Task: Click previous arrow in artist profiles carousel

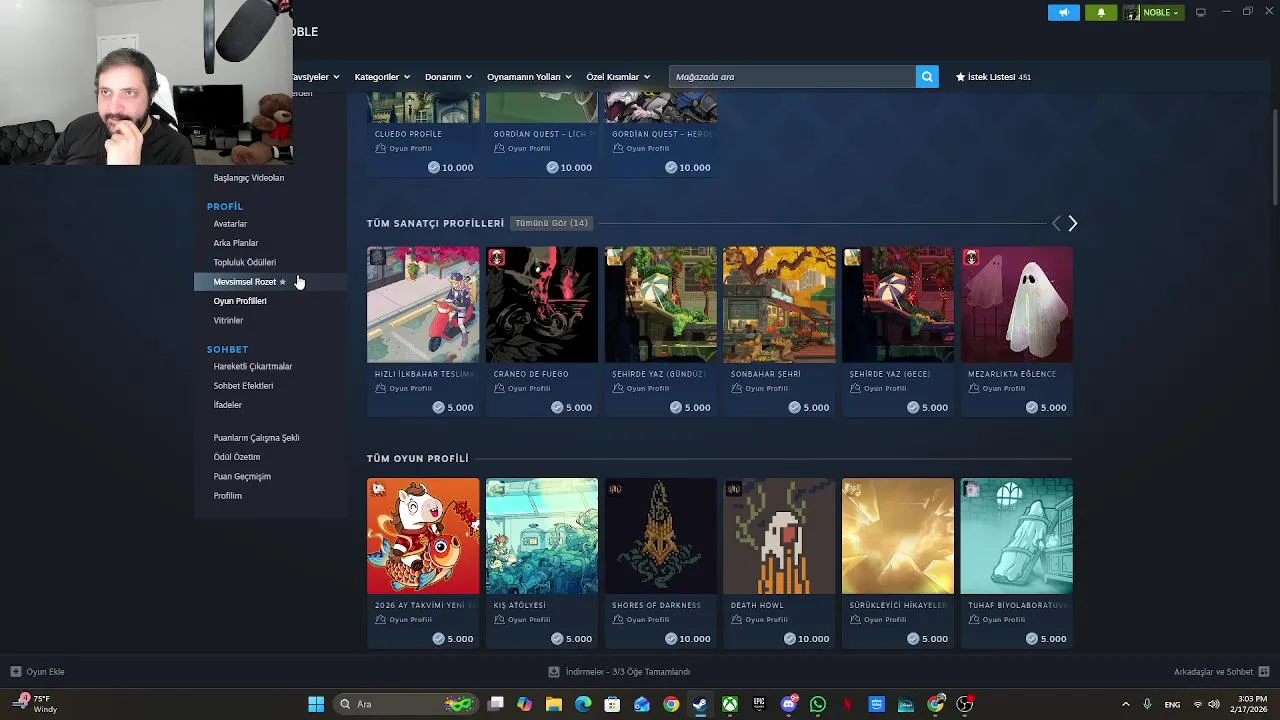Action: (1055, 224)
